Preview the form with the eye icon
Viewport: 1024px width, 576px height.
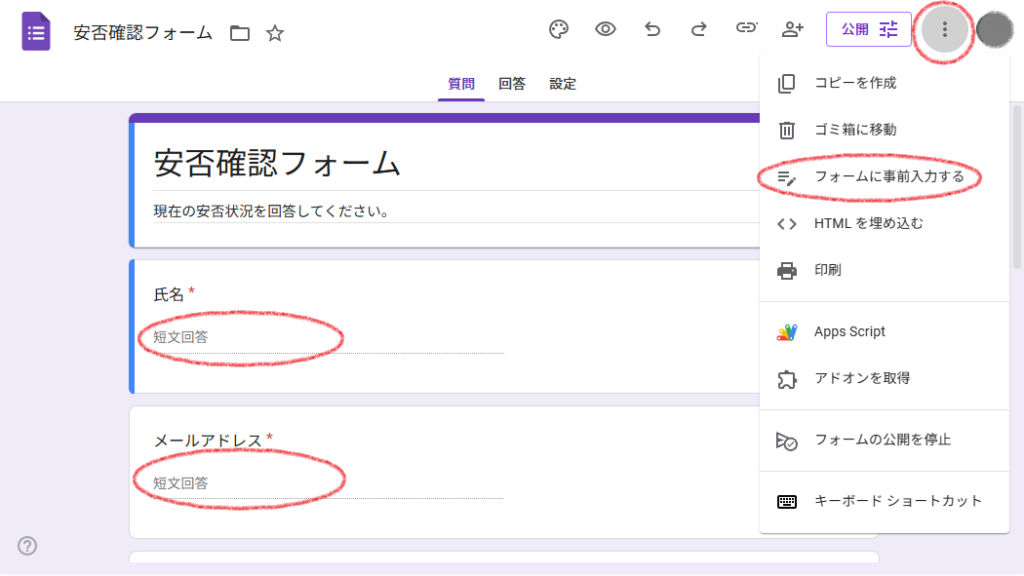(605, 29)
